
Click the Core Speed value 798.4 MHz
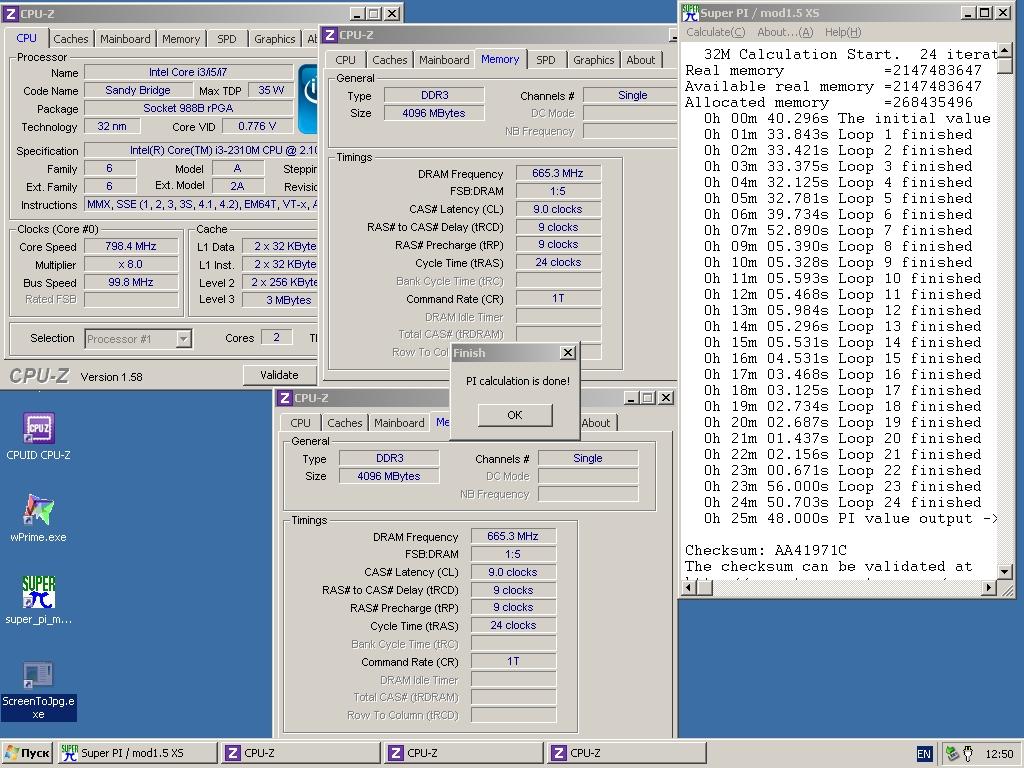pyautogui.click(x=131, y=246)
